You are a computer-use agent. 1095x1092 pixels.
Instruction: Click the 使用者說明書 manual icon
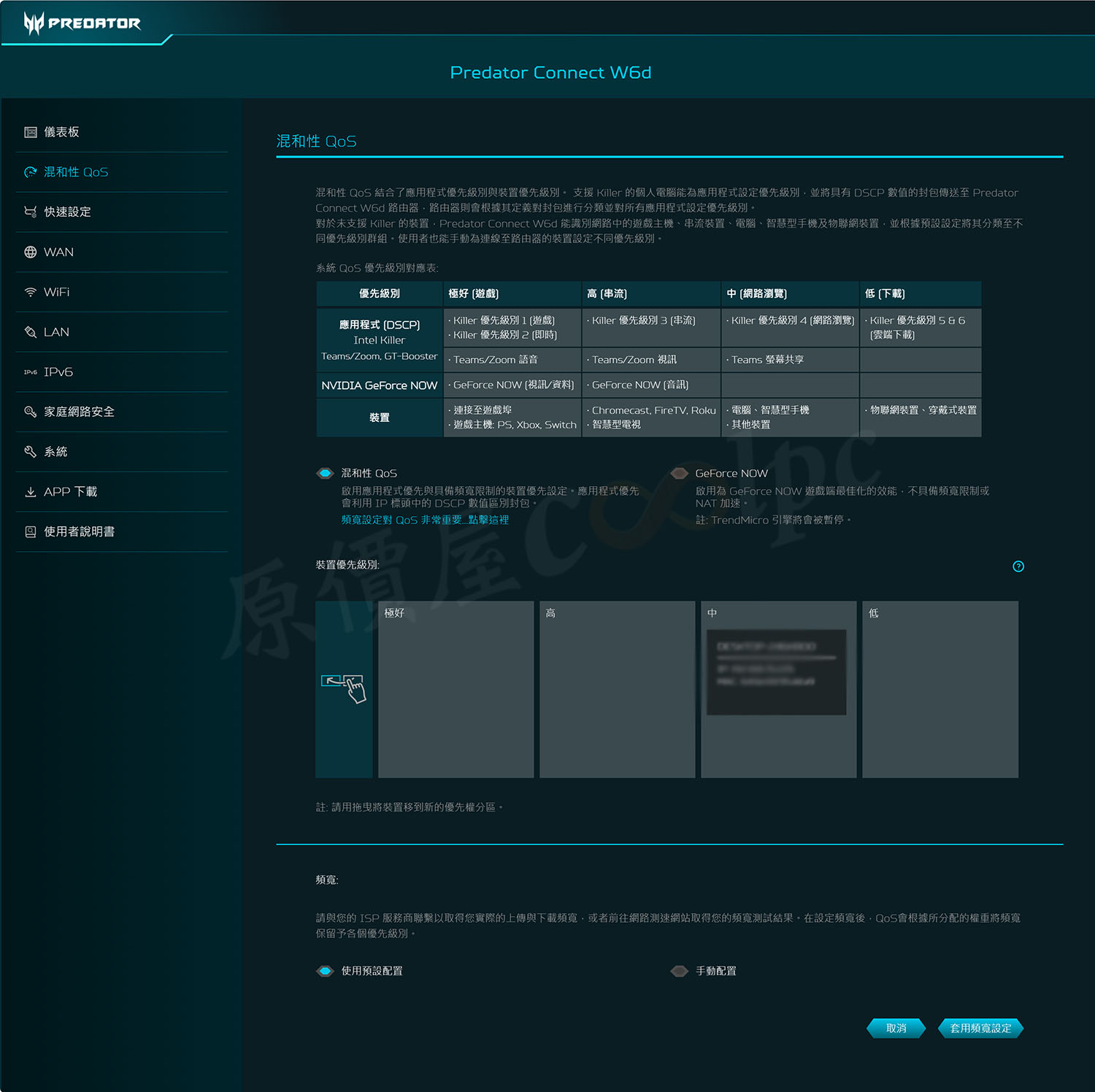tap(31, 532)
